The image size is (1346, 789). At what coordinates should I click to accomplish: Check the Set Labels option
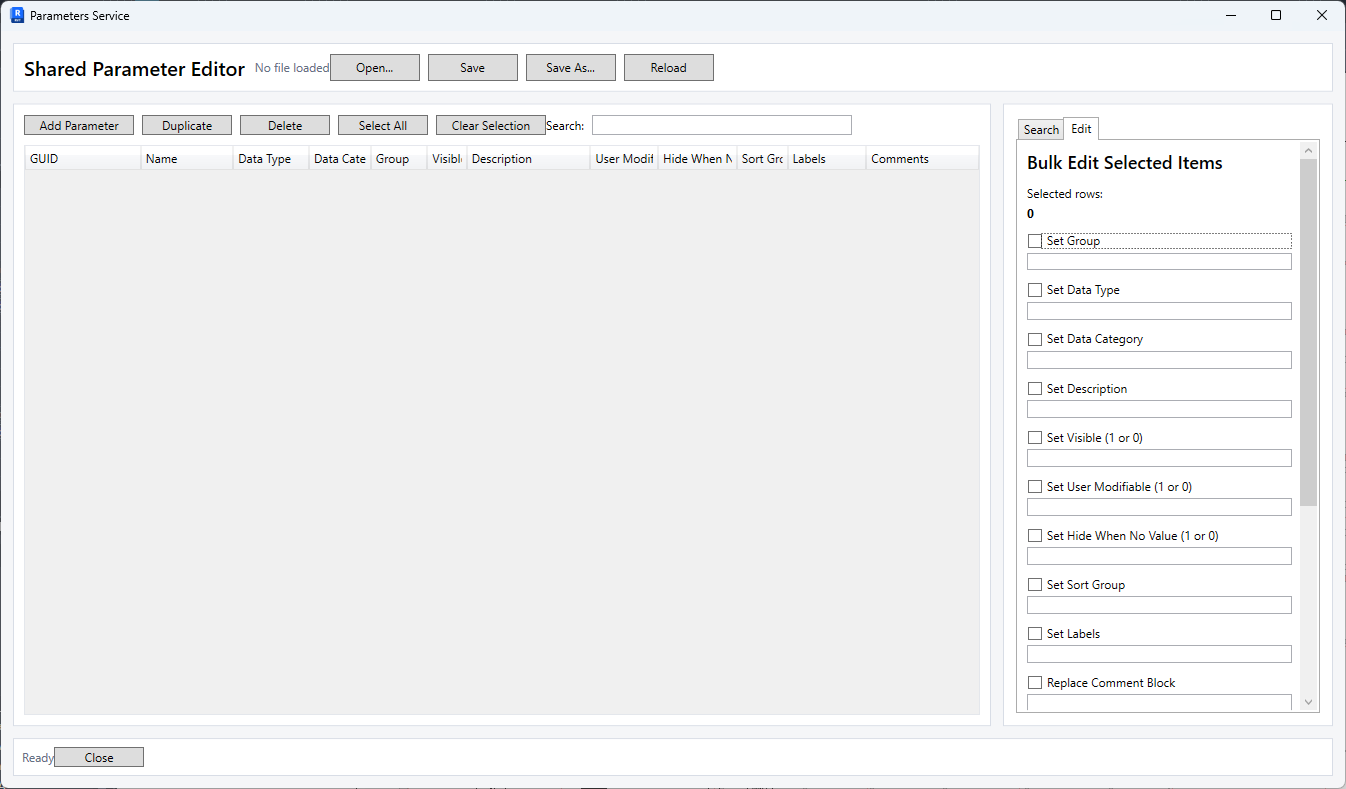tap(1035, 634)
